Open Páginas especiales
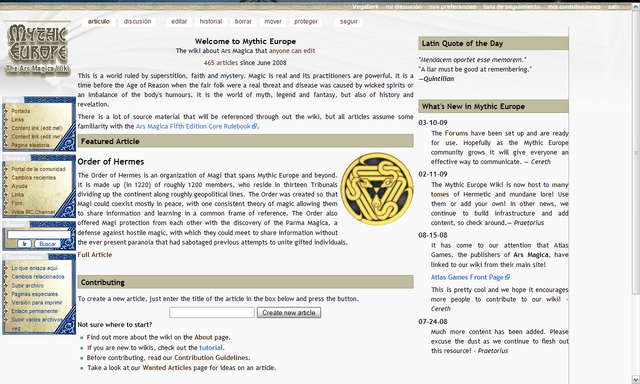 [x=34, y=294]
